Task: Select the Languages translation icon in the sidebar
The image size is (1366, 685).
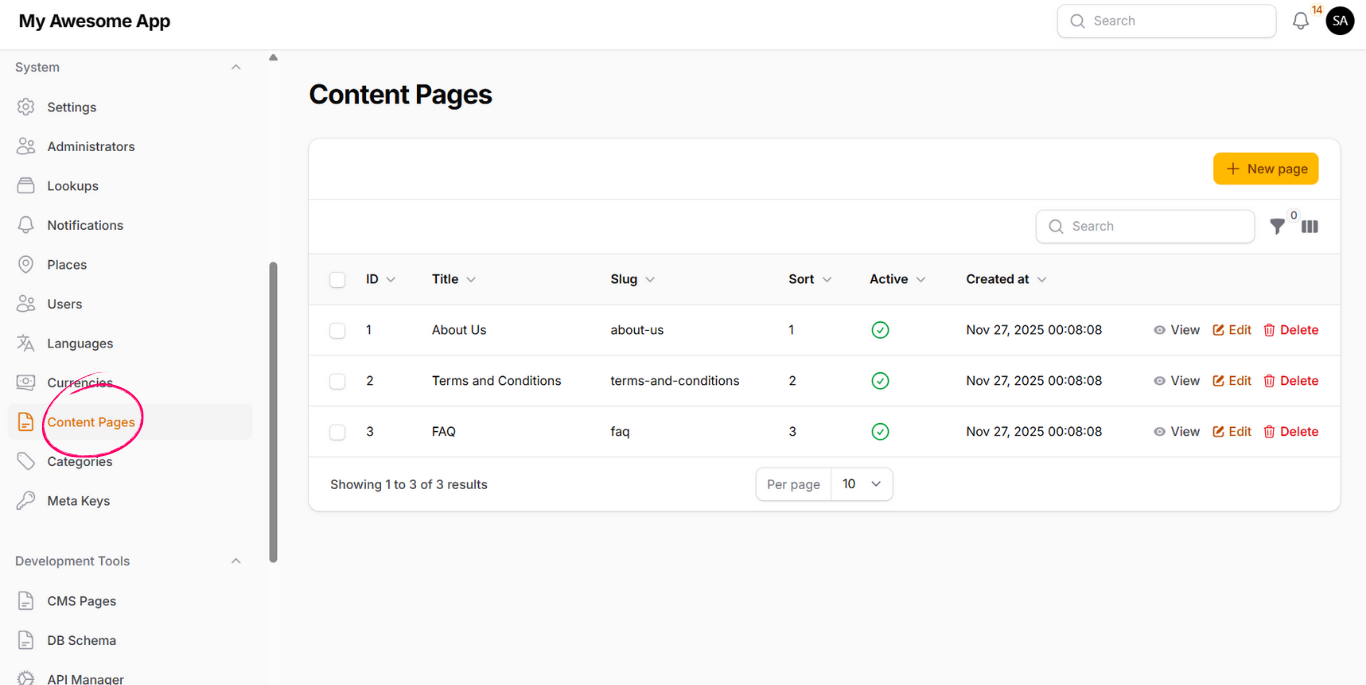Action: 26,343
